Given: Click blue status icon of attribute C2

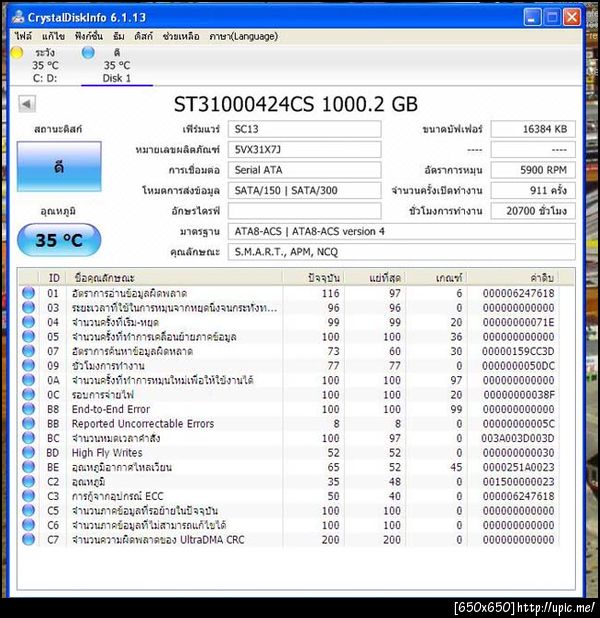Looking at the screenshot, I should [28, 481].
